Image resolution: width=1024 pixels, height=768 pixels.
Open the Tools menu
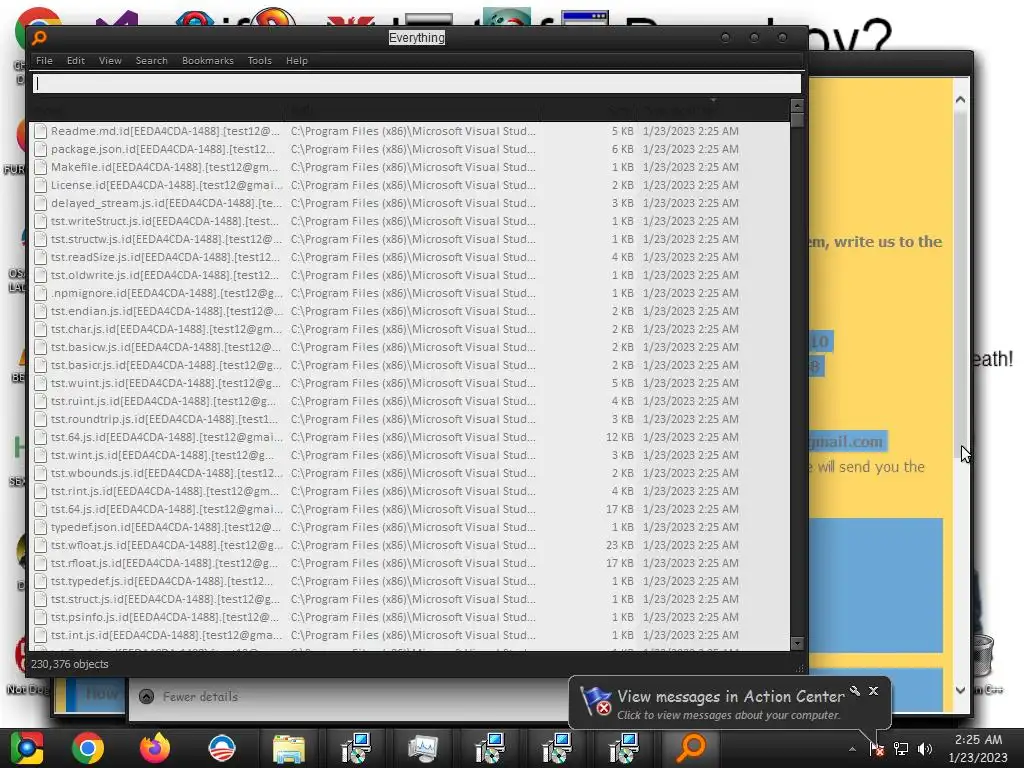click(259, 61)
